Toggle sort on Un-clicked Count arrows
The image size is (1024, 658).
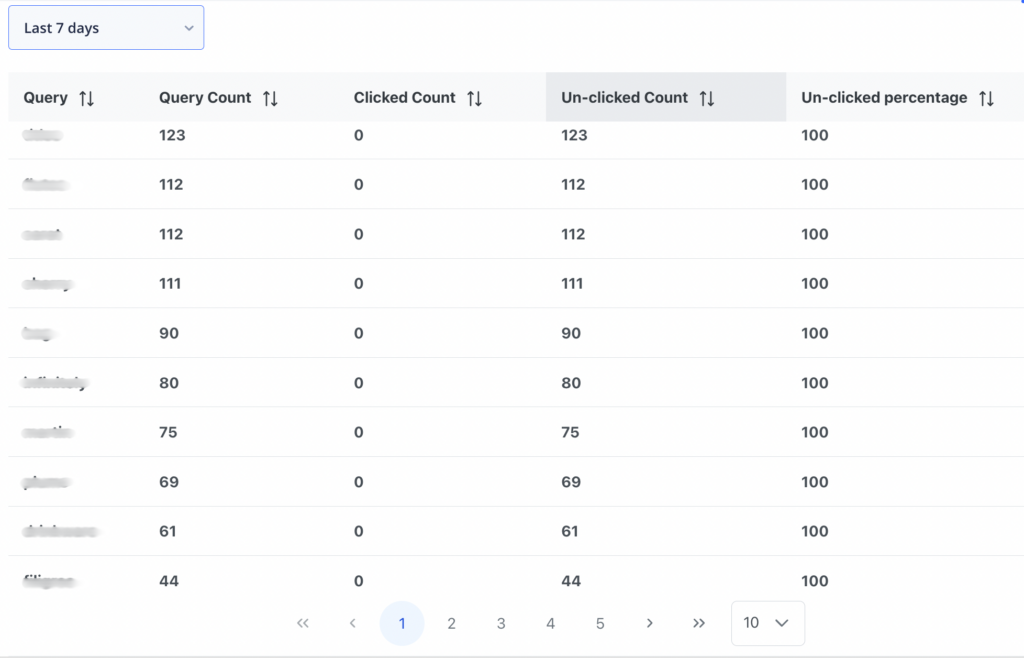click(x=707, y=98)
